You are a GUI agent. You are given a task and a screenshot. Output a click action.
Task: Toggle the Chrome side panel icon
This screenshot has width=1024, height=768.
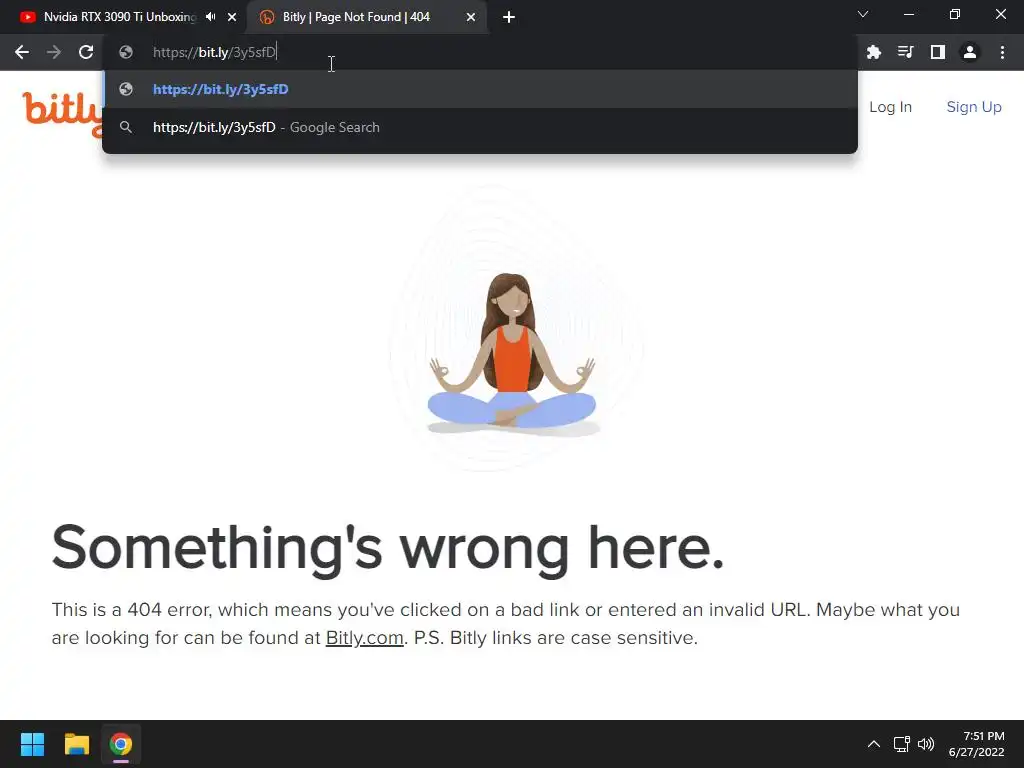(938, 52)
